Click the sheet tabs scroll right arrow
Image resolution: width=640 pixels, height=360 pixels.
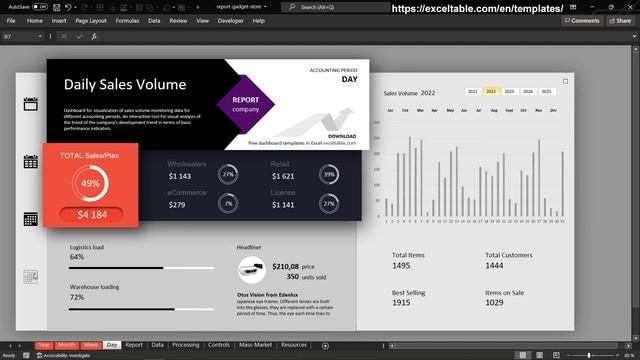(x=20, y=346)
